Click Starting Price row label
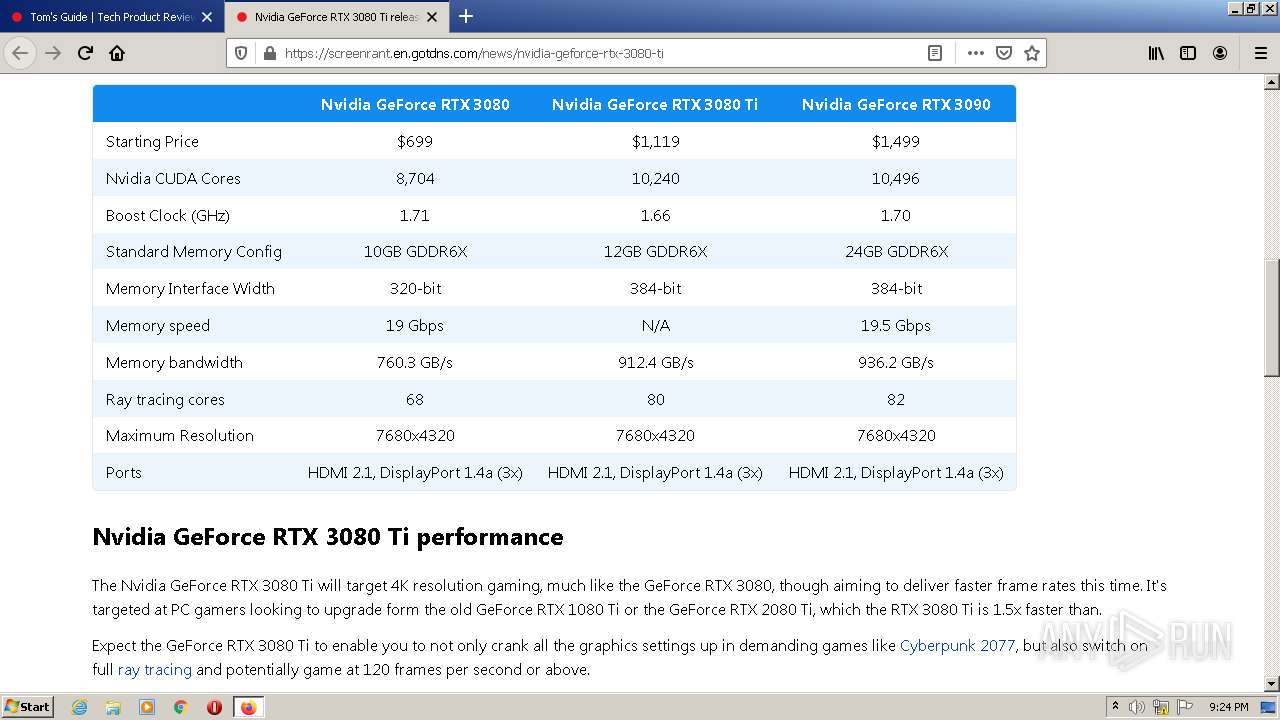1280x720 pixels. [x=152, y=142]
